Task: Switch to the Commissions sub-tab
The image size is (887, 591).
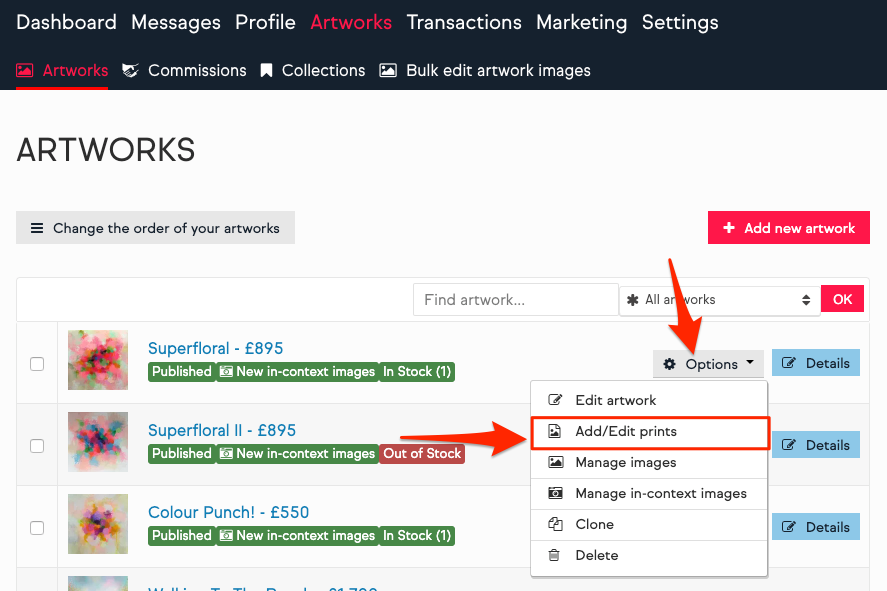Action: (184, 70)
